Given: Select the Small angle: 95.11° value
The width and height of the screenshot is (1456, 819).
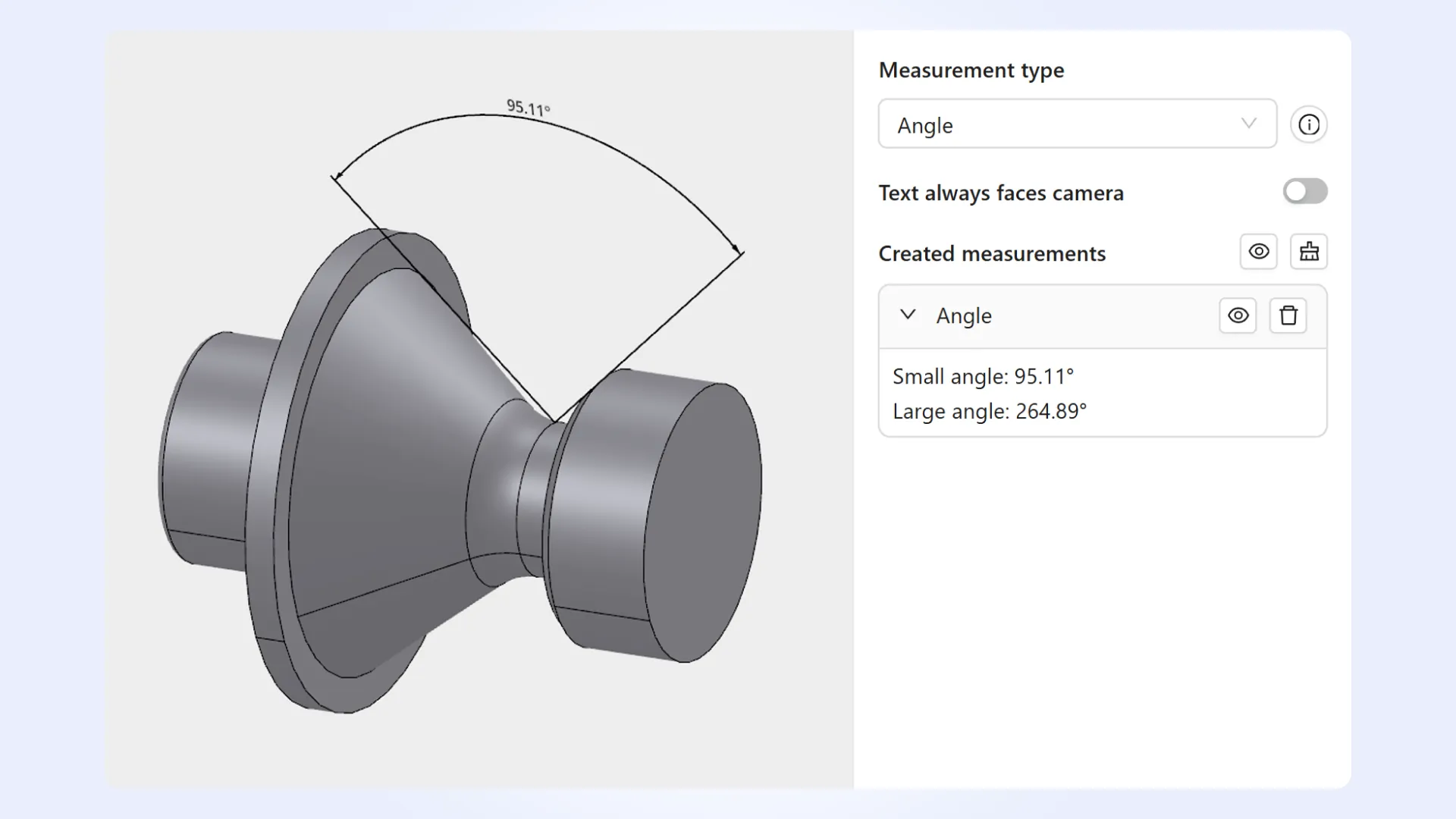Looking at the screenshot, I should [983, 376].
